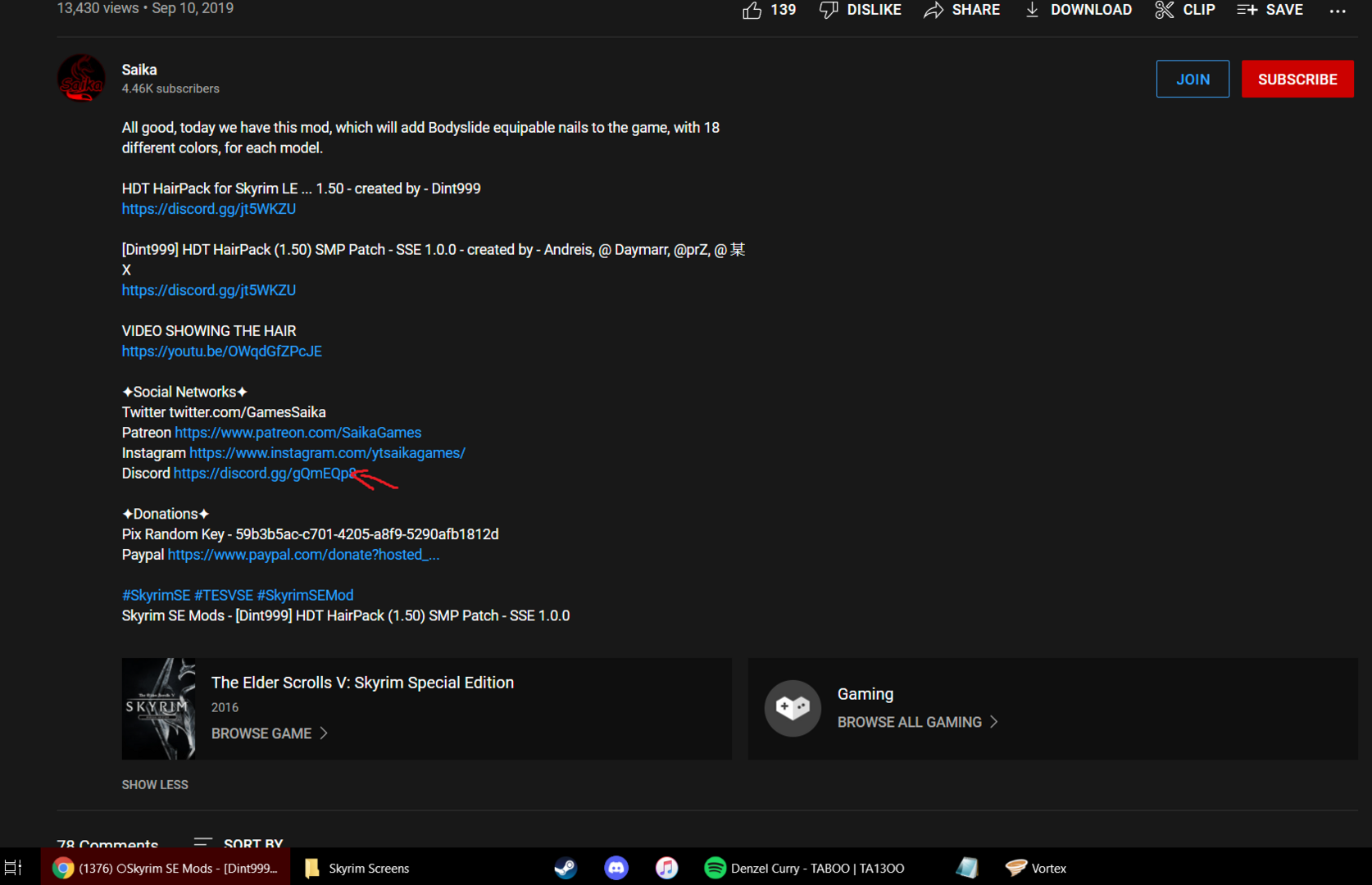
Task: Click the Sort By comments icon
Action: point(203,842)
